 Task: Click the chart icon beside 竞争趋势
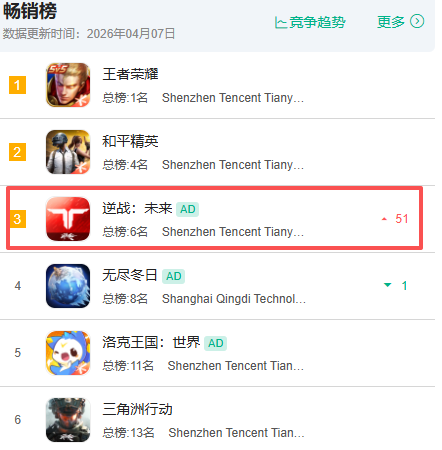point(281,23)
